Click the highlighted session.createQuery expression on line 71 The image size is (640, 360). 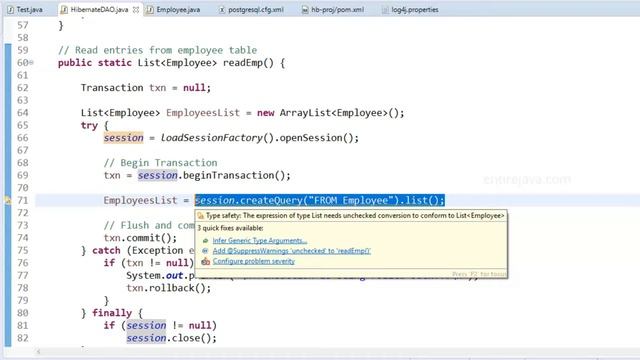pos(320,200)
